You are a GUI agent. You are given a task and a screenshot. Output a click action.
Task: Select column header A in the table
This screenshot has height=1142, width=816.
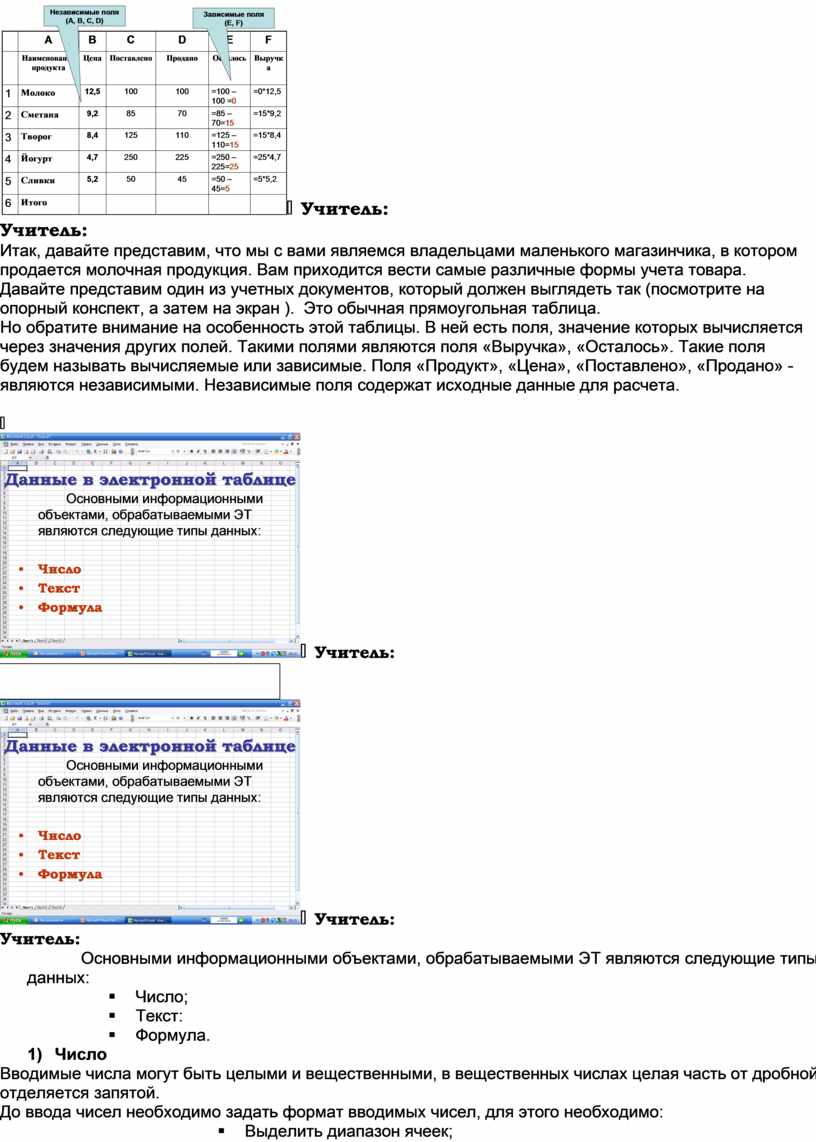click(x=49, y=40)
